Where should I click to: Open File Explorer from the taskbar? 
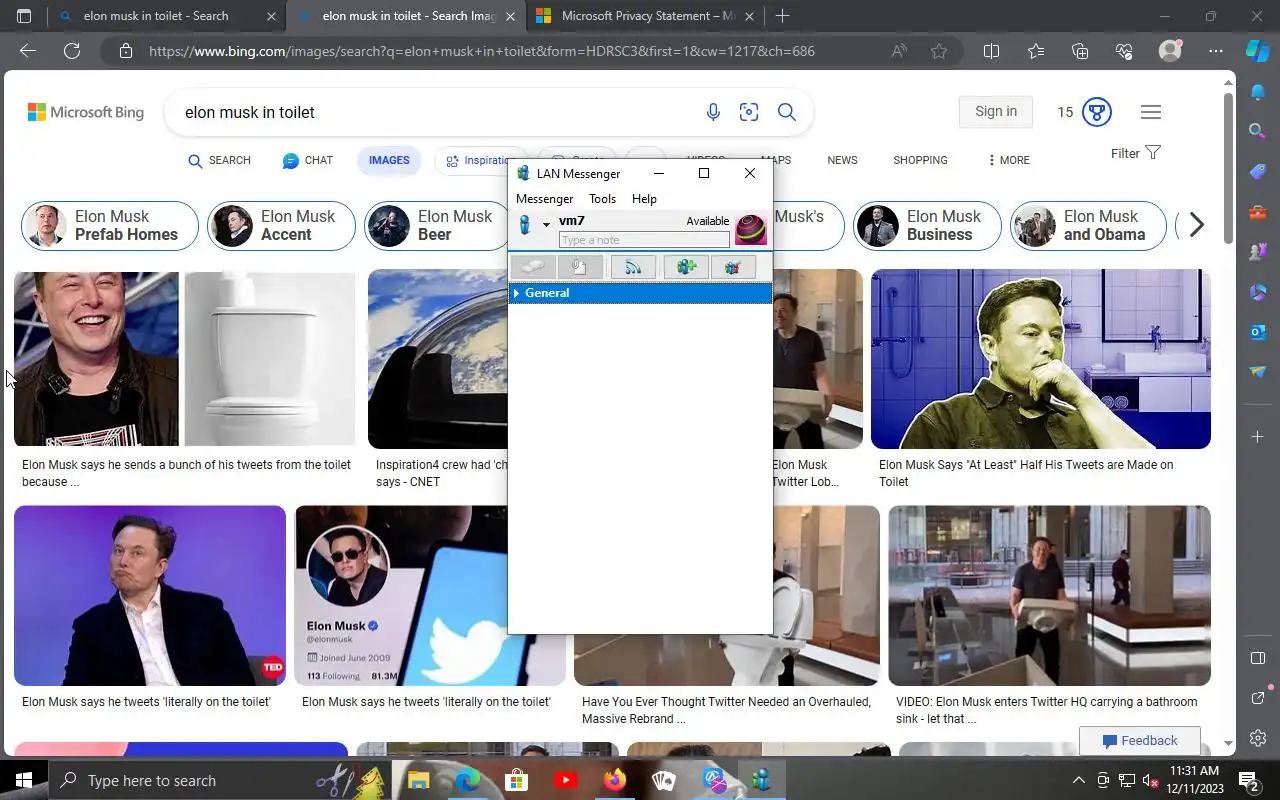pos(418,780)
